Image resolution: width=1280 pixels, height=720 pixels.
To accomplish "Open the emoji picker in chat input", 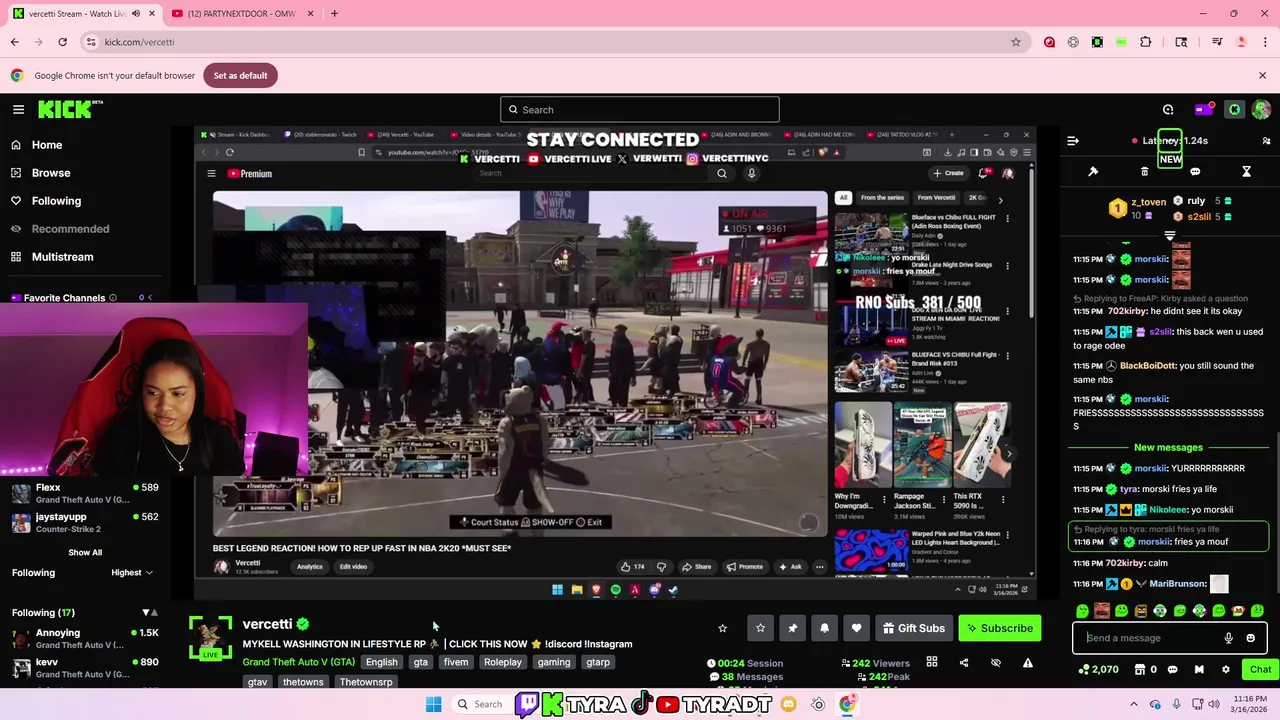I will coord(1250,638).
